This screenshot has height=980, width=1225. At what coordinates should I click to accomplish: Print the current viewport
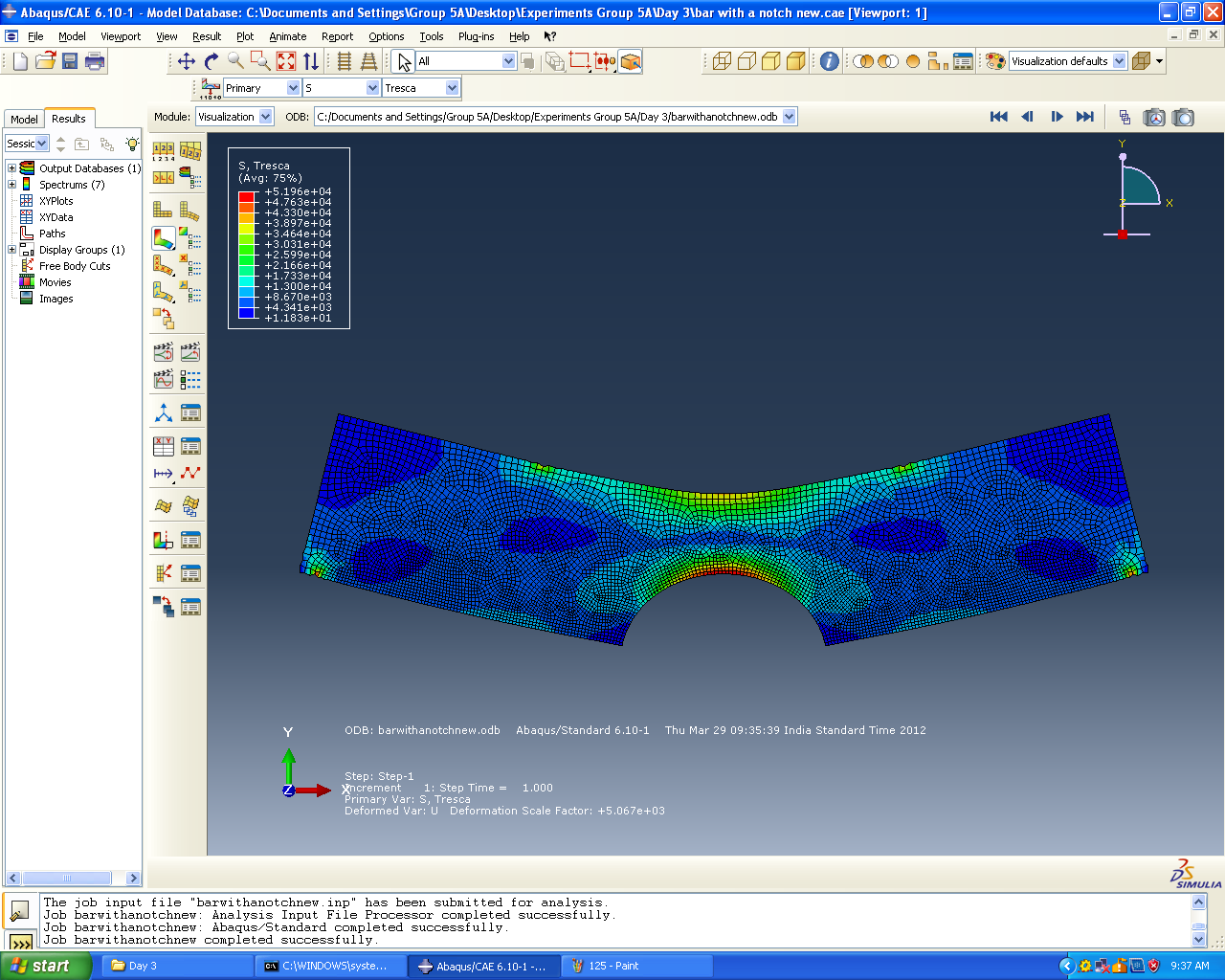coord(95,61)
